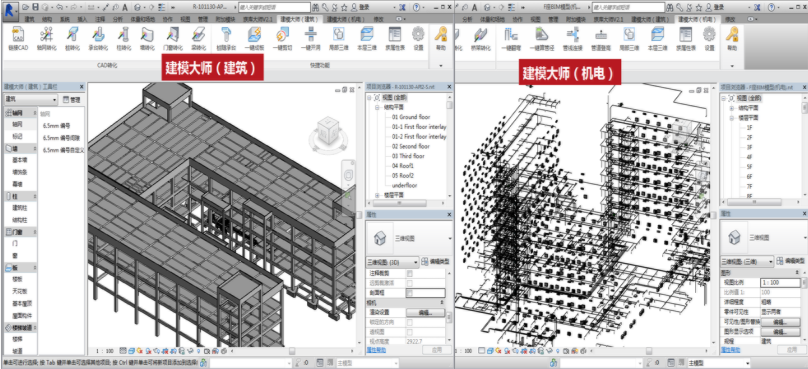Enable the 剖面框 section box checkbox
The width and height of the screenshot is (808, 369).
click(410, 293)
